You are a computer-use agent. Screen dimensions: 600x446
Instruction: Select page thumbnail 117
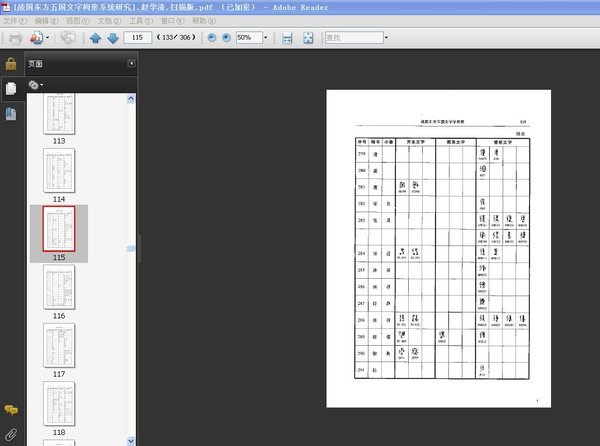point(59,345)
